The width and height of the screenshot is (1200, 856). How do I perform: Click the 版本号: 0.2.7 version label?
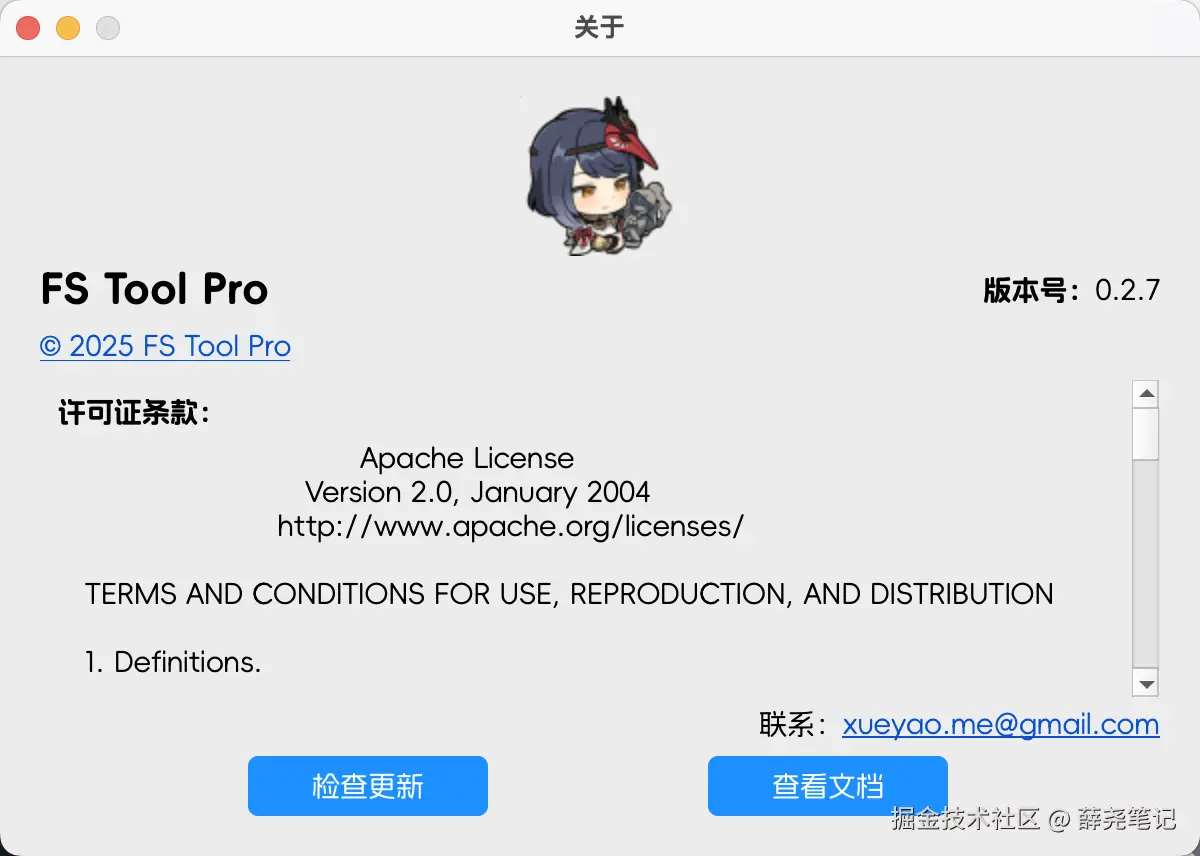click(1071, 290)
